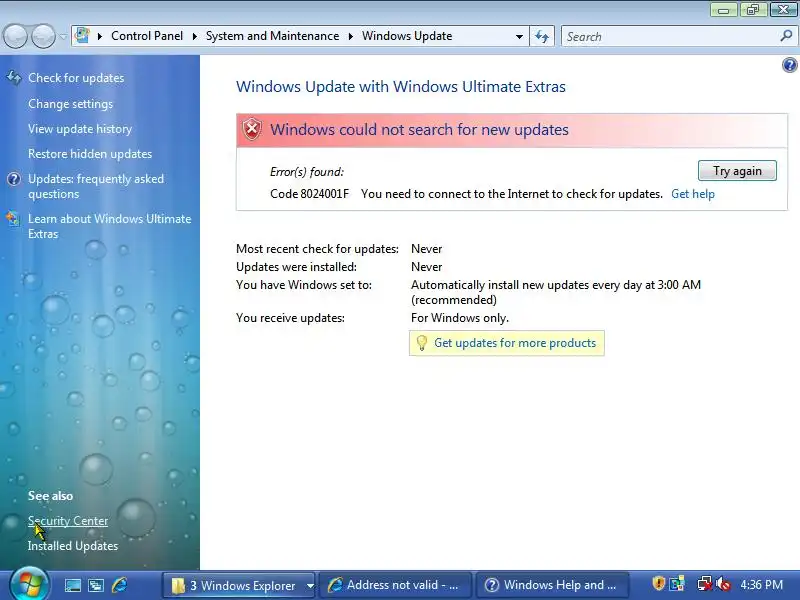The height and width of the screenshot is (600, 800).
Task: Click into the Search field
Action: pos(671,37)
